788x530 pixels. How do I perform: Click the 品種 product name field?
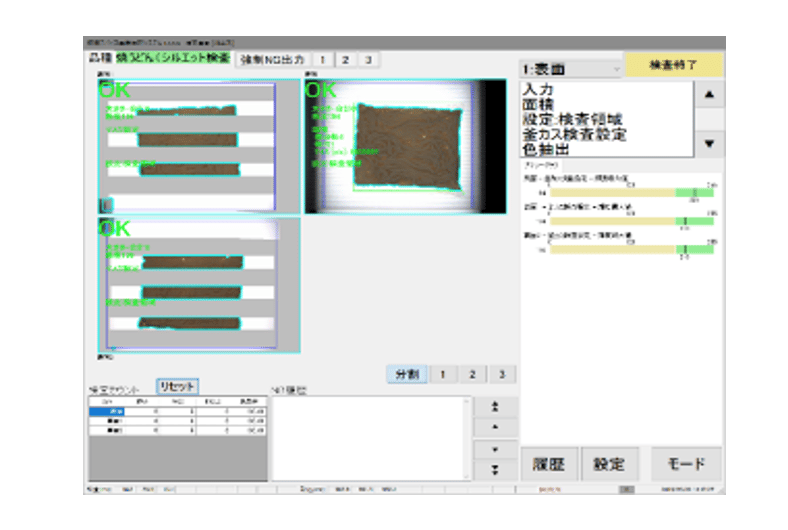coord(173,58)
